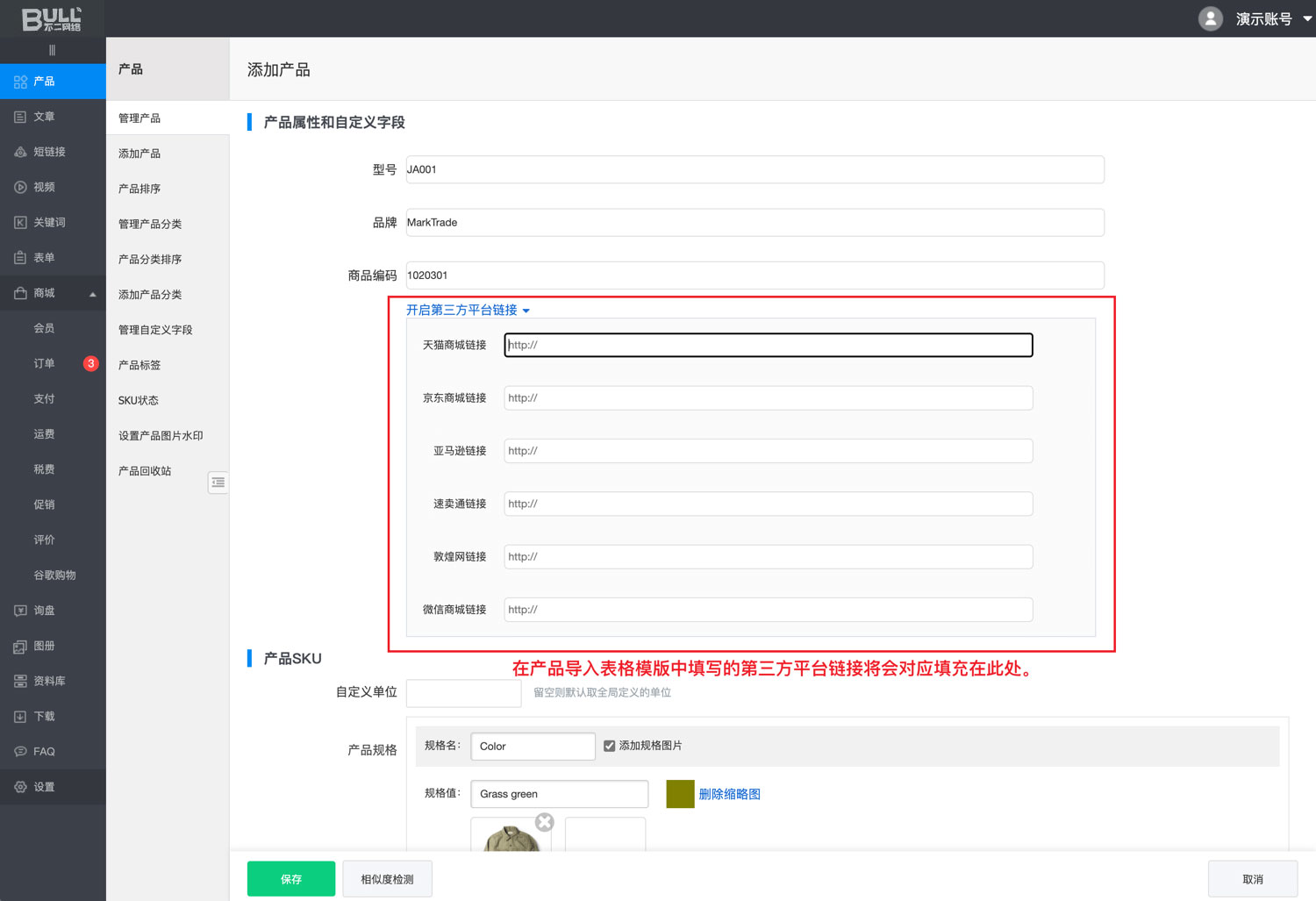Click the olive green color swatch
The width and height of the screenshot is (1316, 901).
(x=680, y=794)
